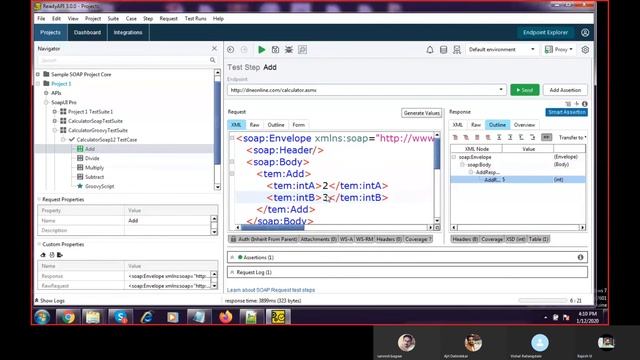Select the request Raw tab
640x360 pixels.
click(254, 125)
